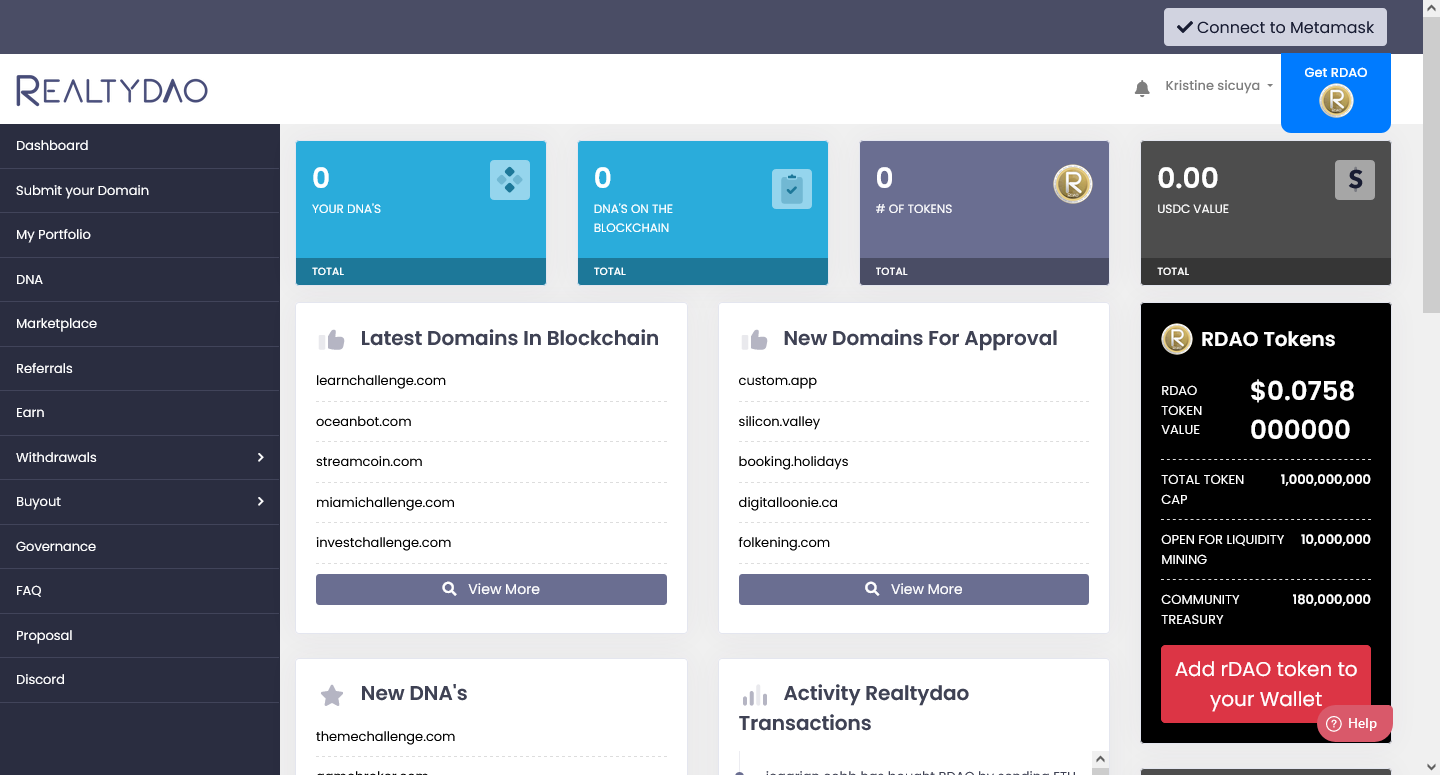
Task: Click the Your DNA's card icon
Action: coord(510,180)
